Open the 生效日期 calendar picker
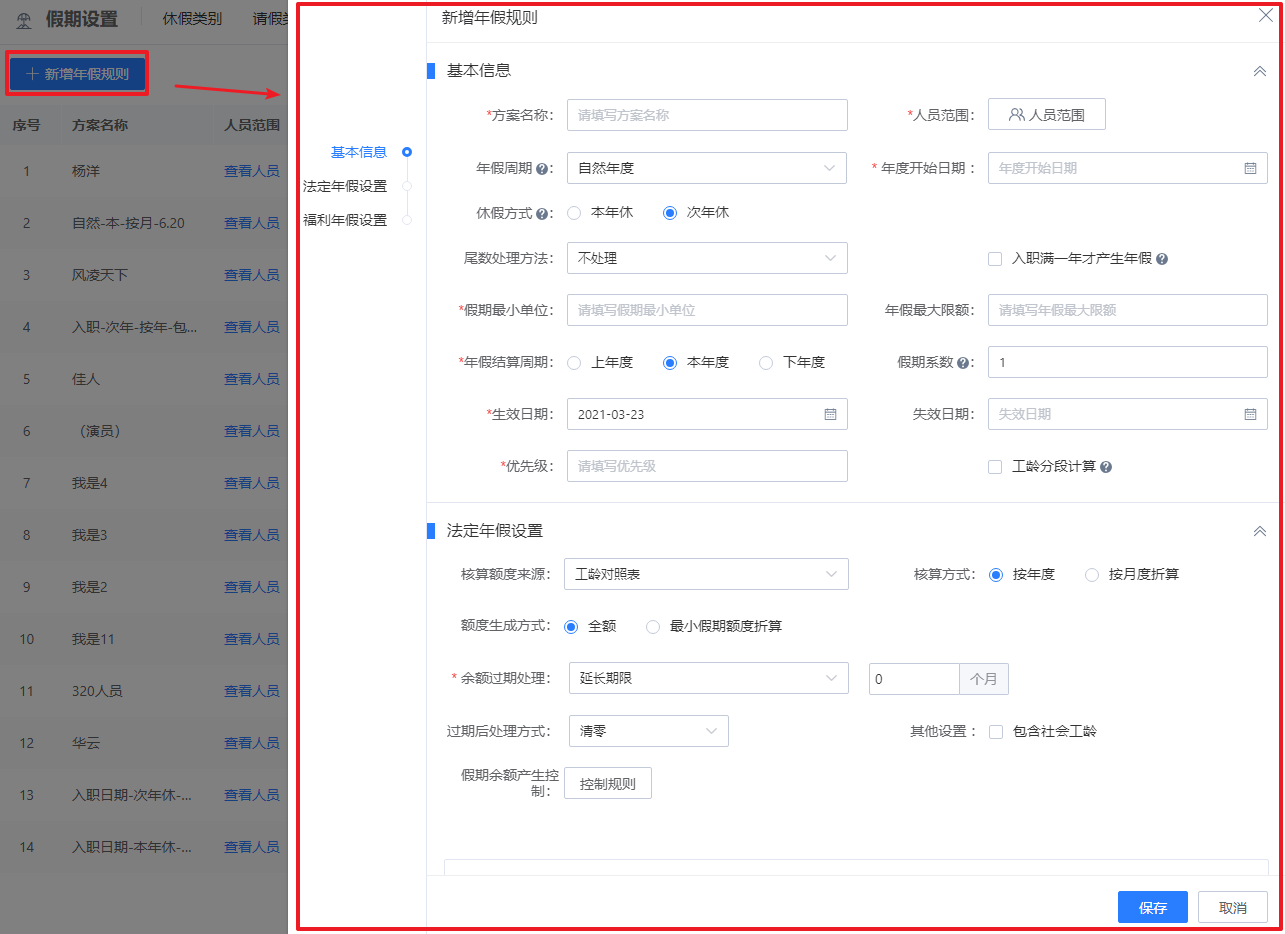Viewport: 1285px width, 934px height. tap(830, 413)
